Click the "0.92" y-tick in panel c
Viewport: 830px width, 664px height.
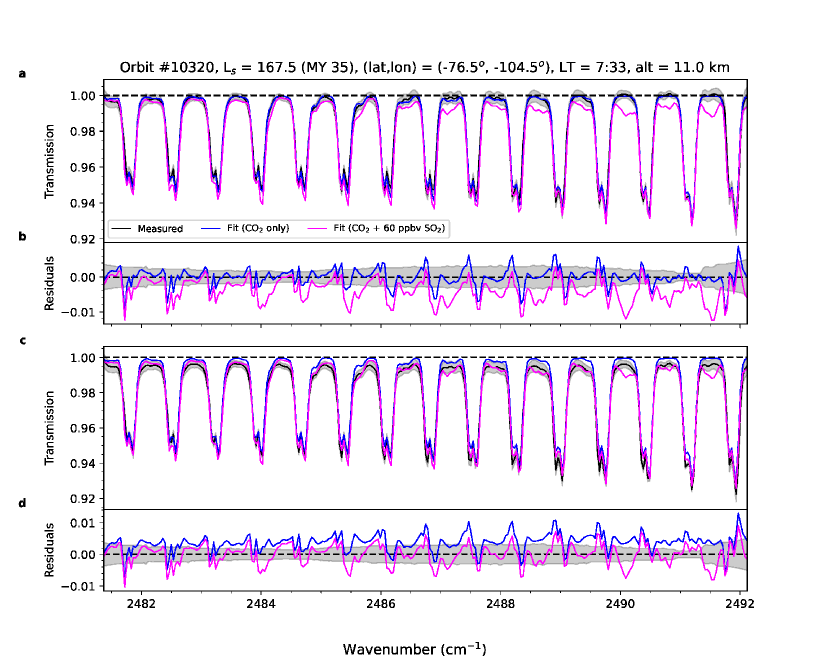(83, 498)
